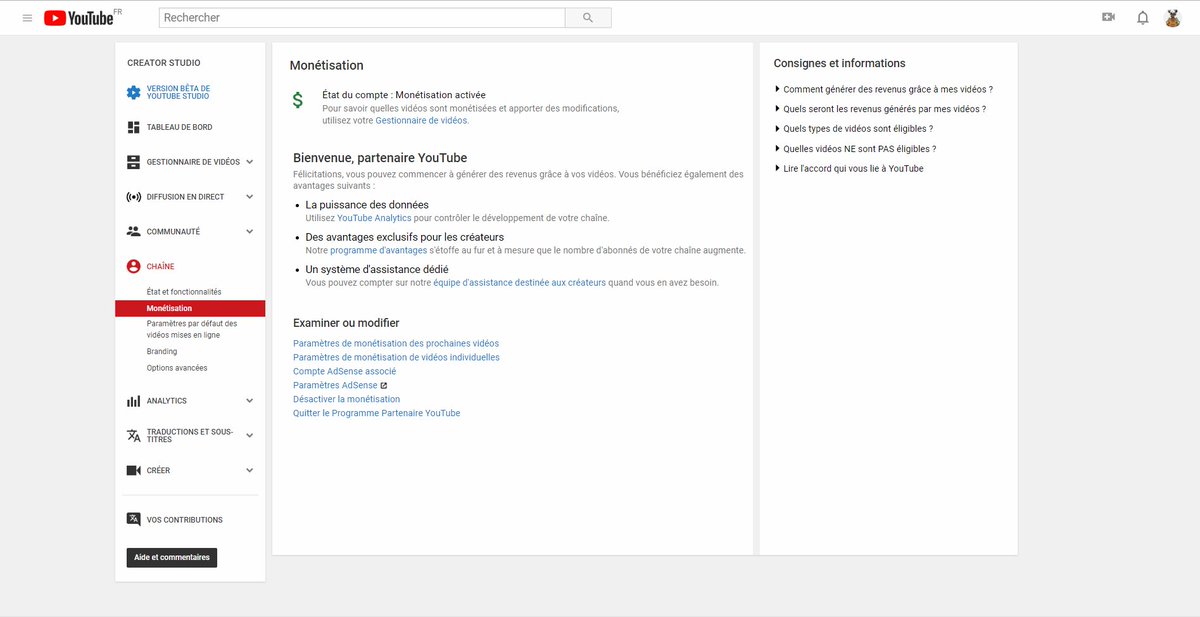This screenshot has width=1200, height=617.
Task: Select Branding submenu item
Action: [162, 352]
